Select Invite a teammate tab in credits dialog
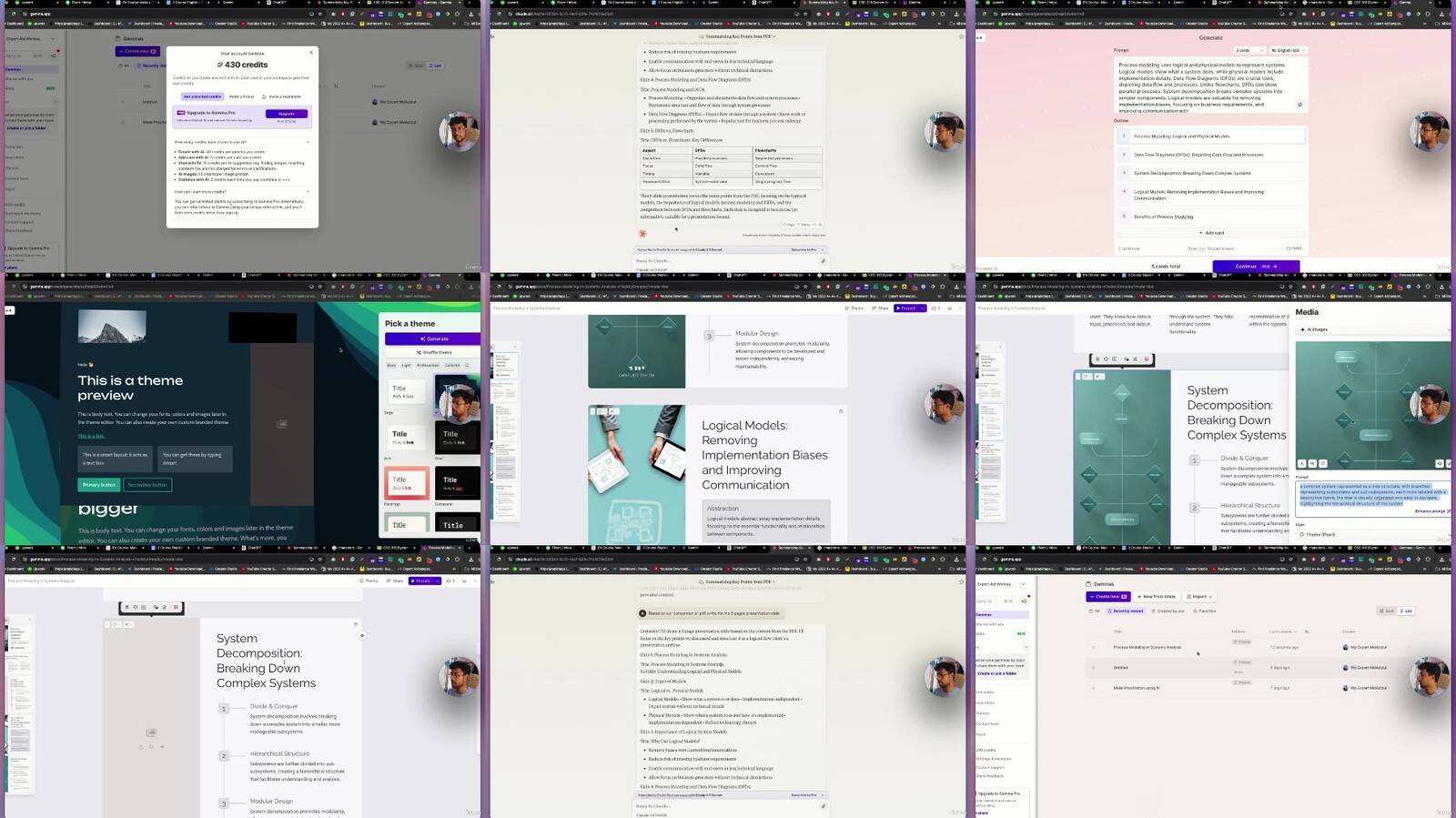Viewport: 1456px width, 818px height. click(x=282, y=96)
